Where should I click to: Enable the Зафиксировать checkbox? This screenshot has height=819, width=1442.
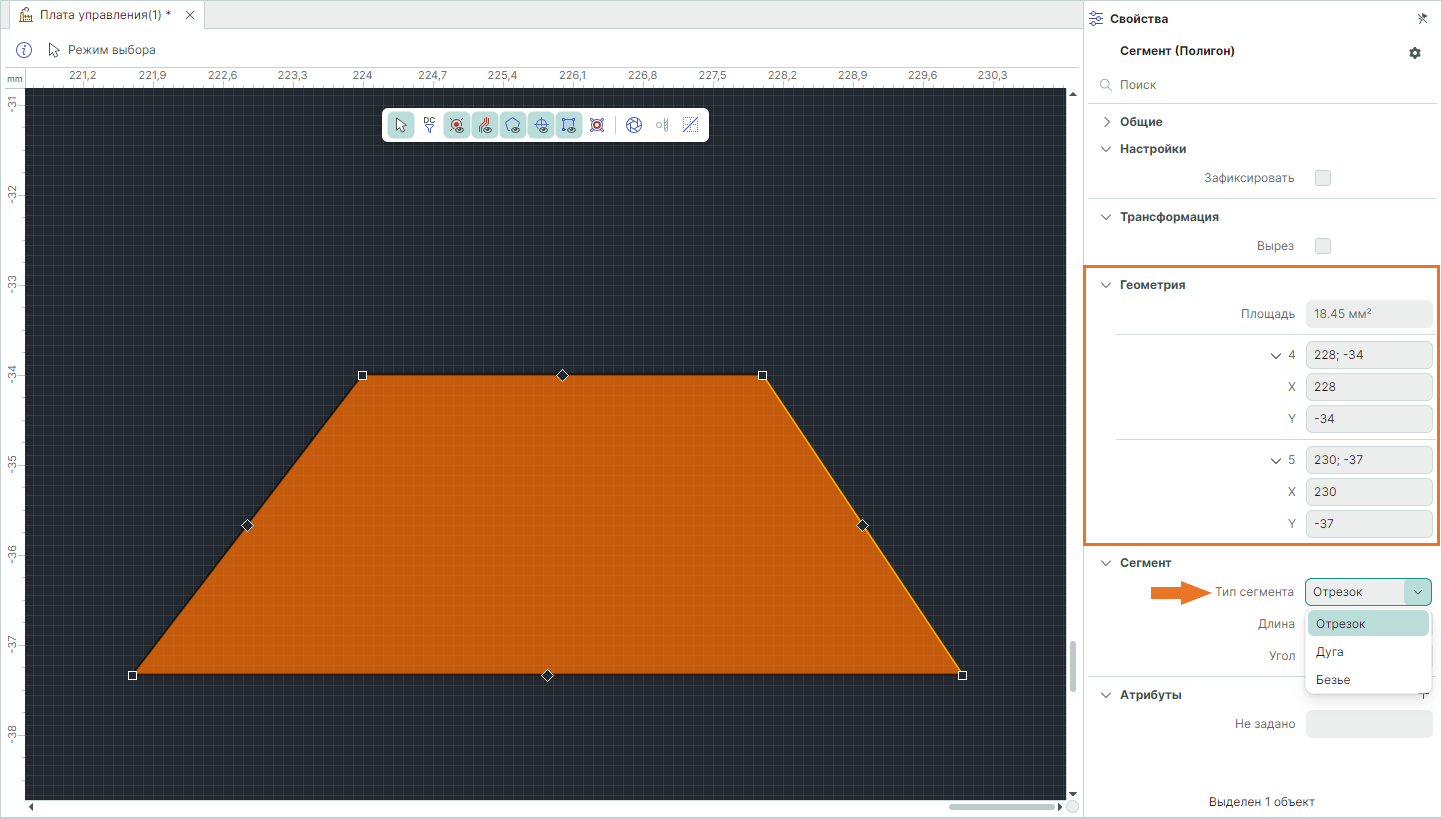point(1322,178)
